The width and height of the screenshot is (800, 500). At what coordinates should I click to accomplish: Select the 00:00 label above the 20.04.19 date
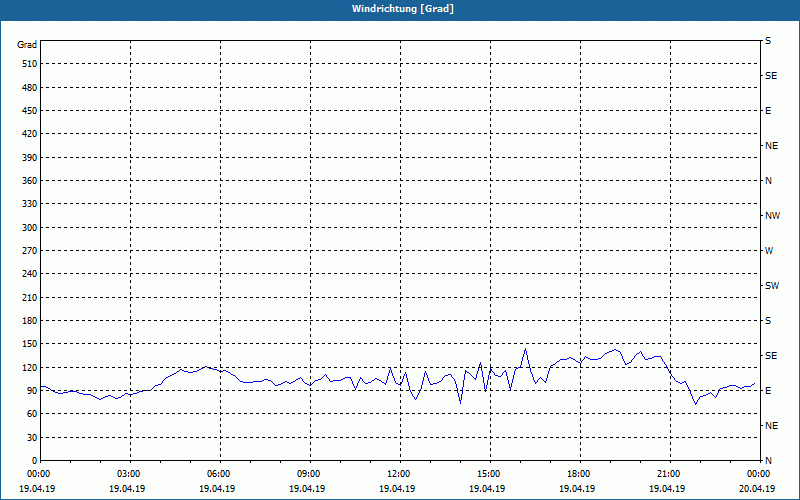coord(759,474)
